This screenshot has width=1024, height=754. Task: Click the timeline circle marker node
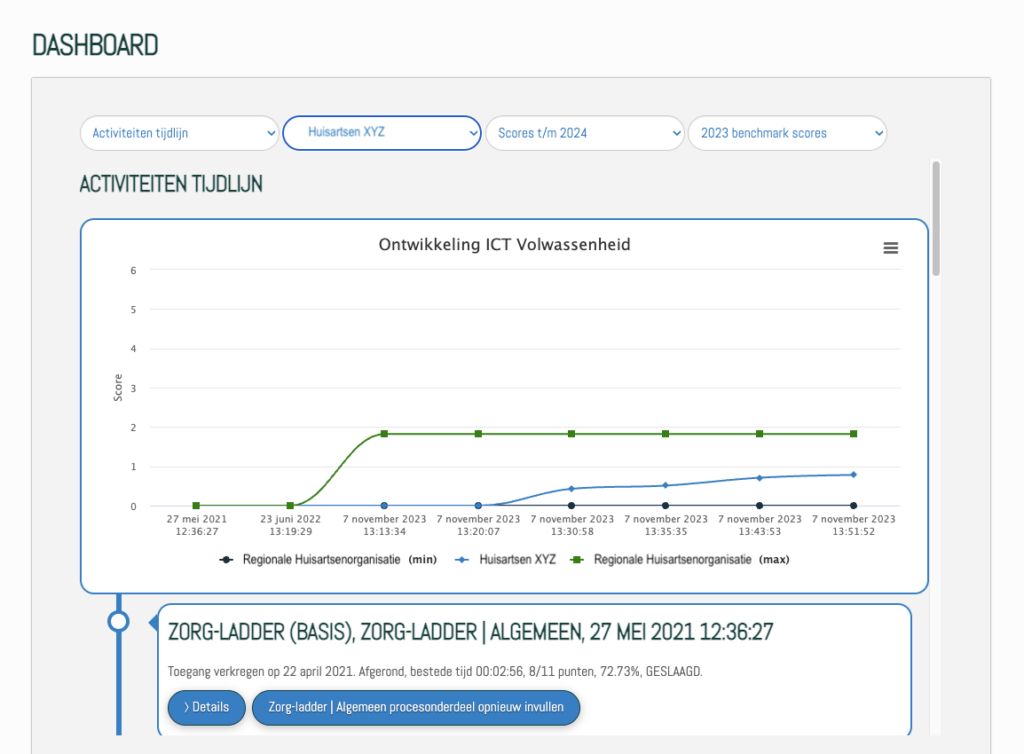(118, 622)
